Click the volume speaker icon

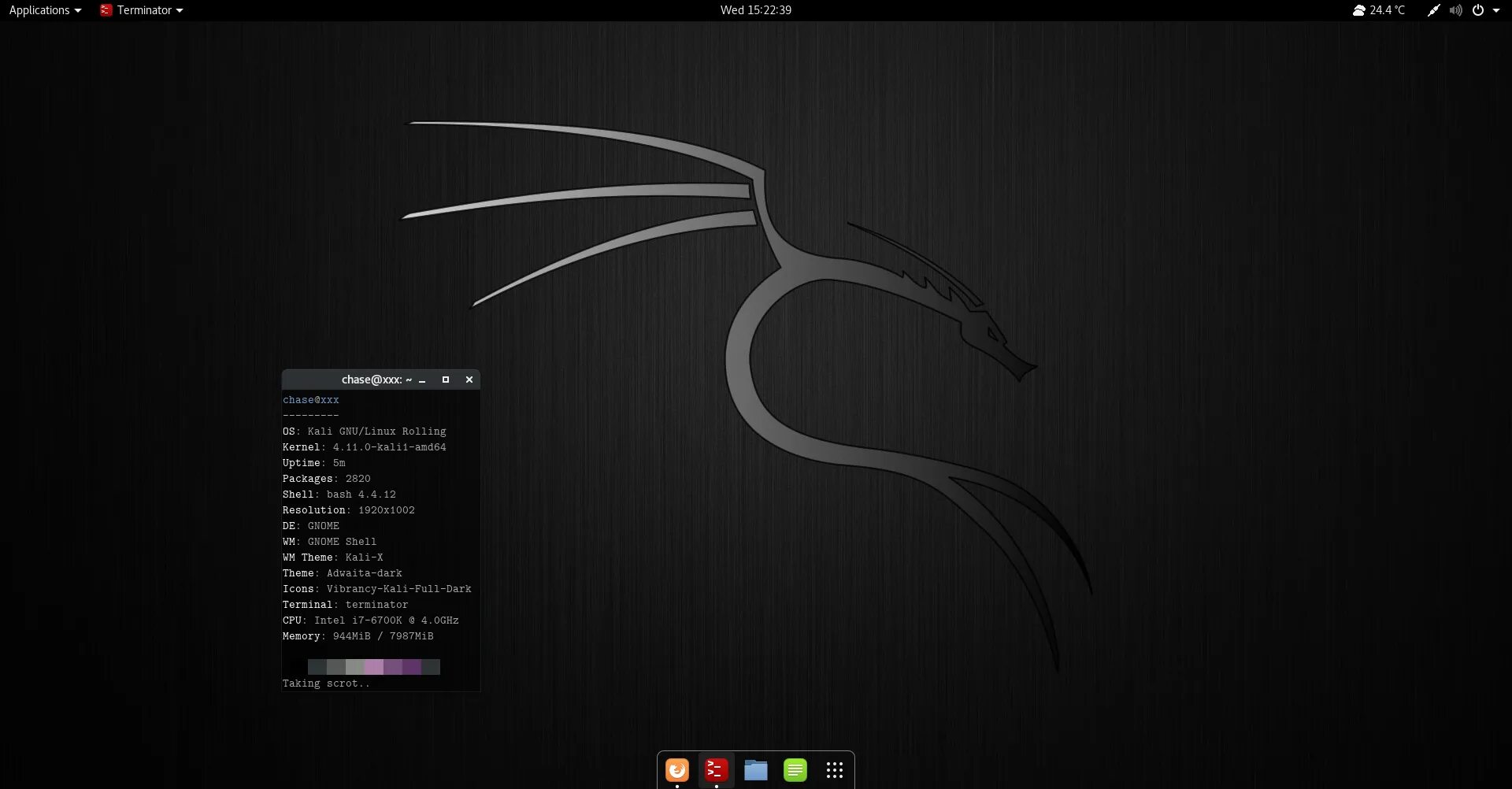pos(1456,10)
